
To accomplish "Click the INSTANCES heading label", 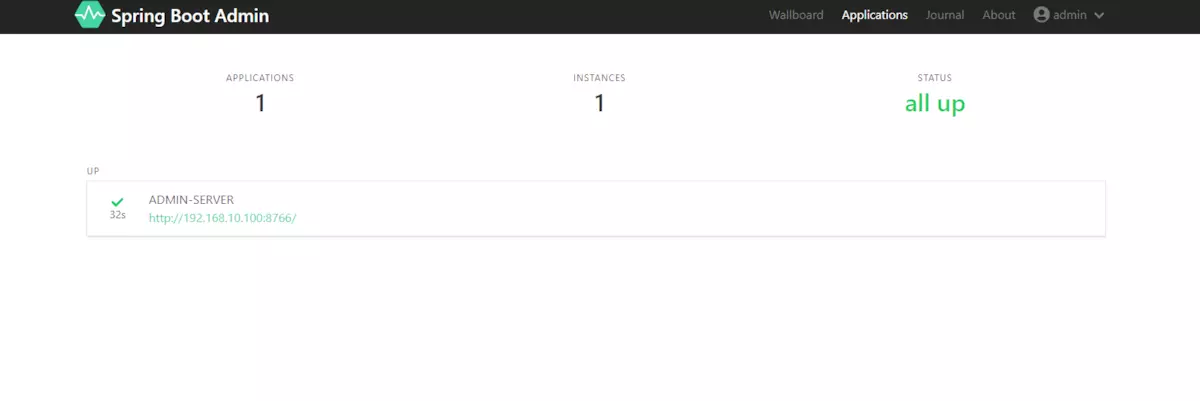I will [x=599, y=77].
